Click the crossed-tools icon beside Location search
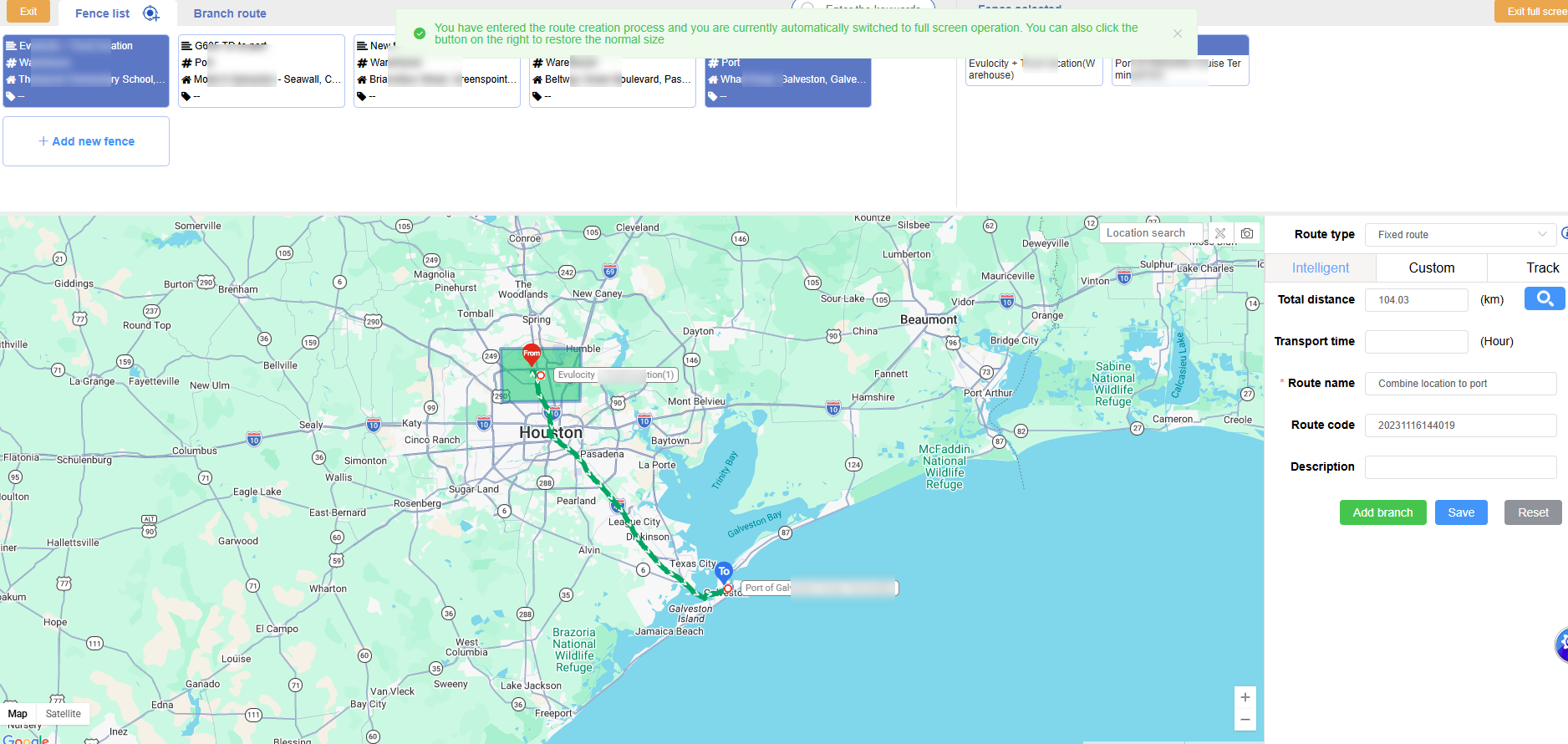Screen dimensions: 1568x744 pos(1220,233)
